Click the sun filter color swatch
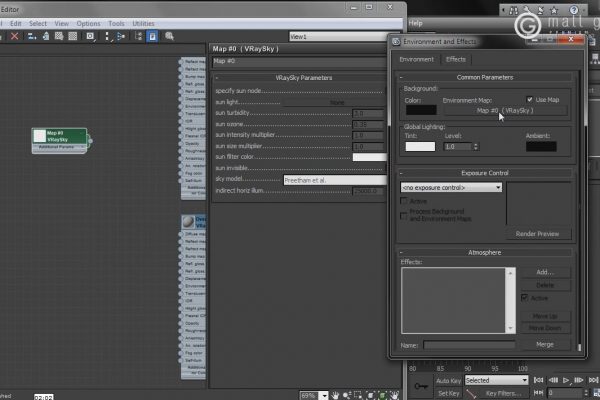600x400 pixels. [x=370, y=157]
